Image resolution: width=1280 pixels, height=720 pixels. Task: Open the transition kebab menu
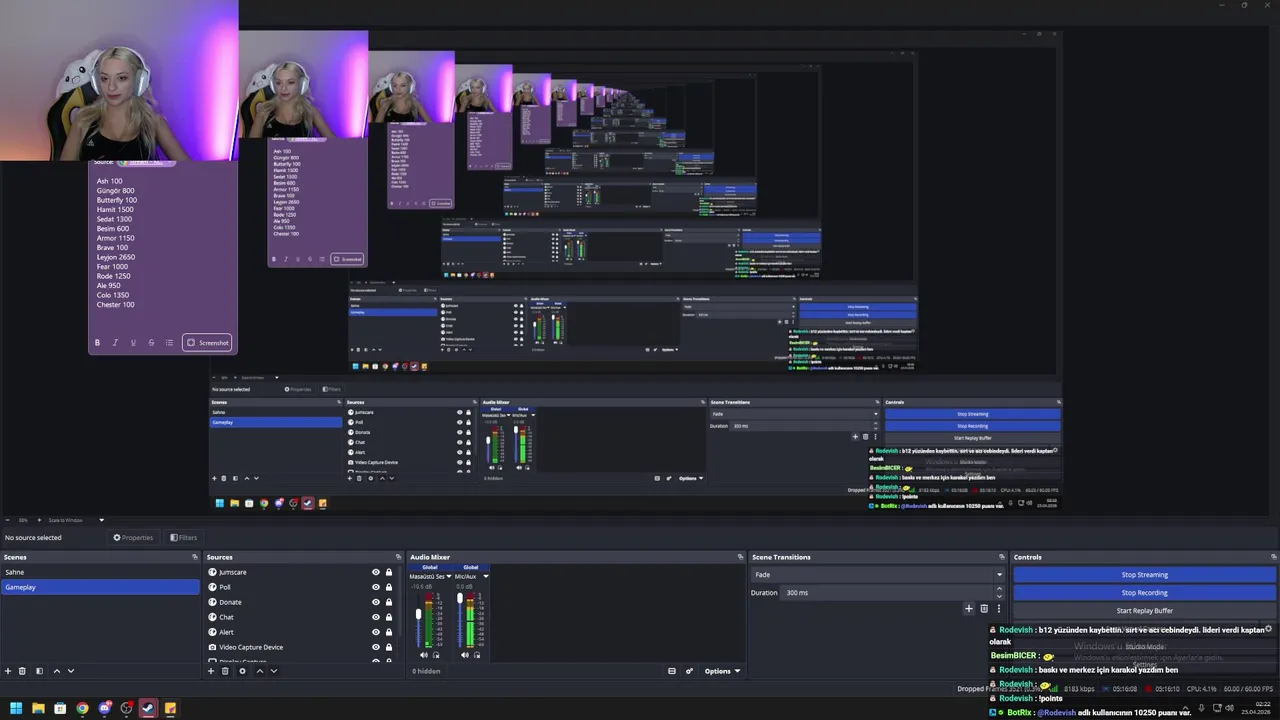(998, 608)
